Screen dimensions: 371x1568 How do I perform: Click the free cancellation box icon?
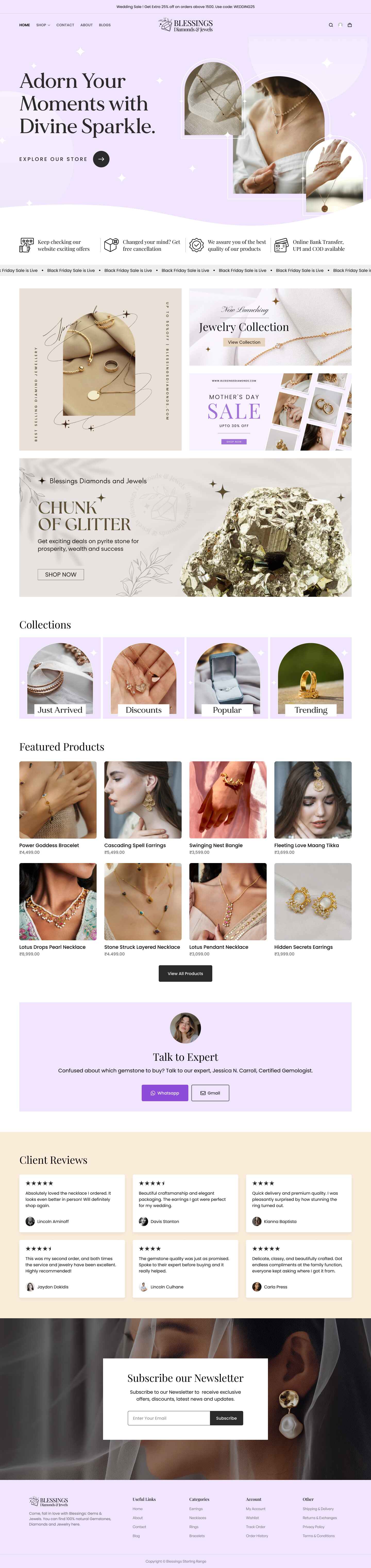(111, 245)
